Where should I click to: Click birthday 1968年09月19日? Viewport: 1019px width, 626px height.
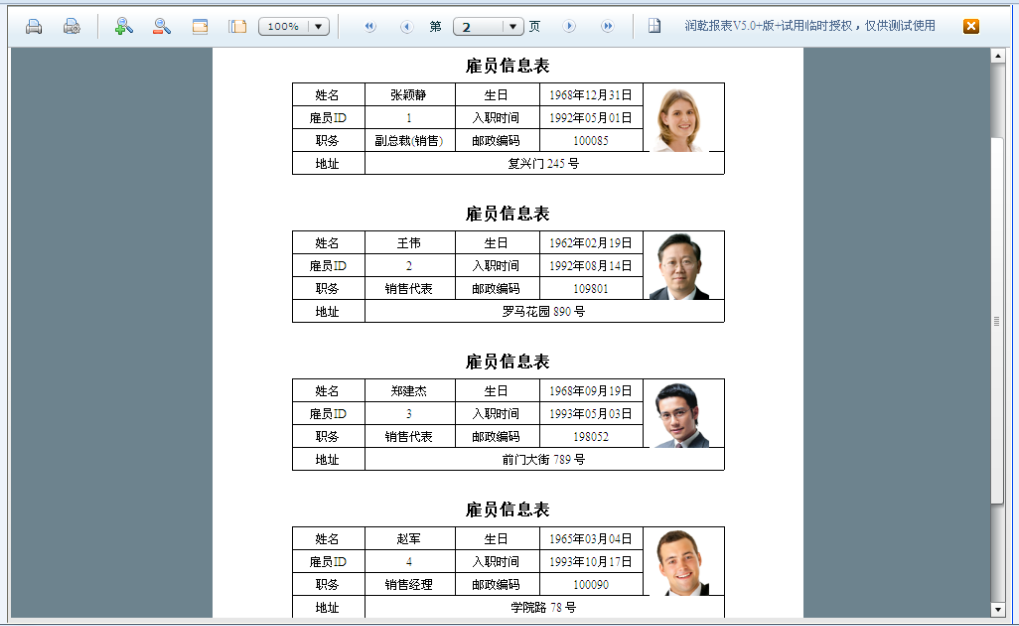click(591, 391)
